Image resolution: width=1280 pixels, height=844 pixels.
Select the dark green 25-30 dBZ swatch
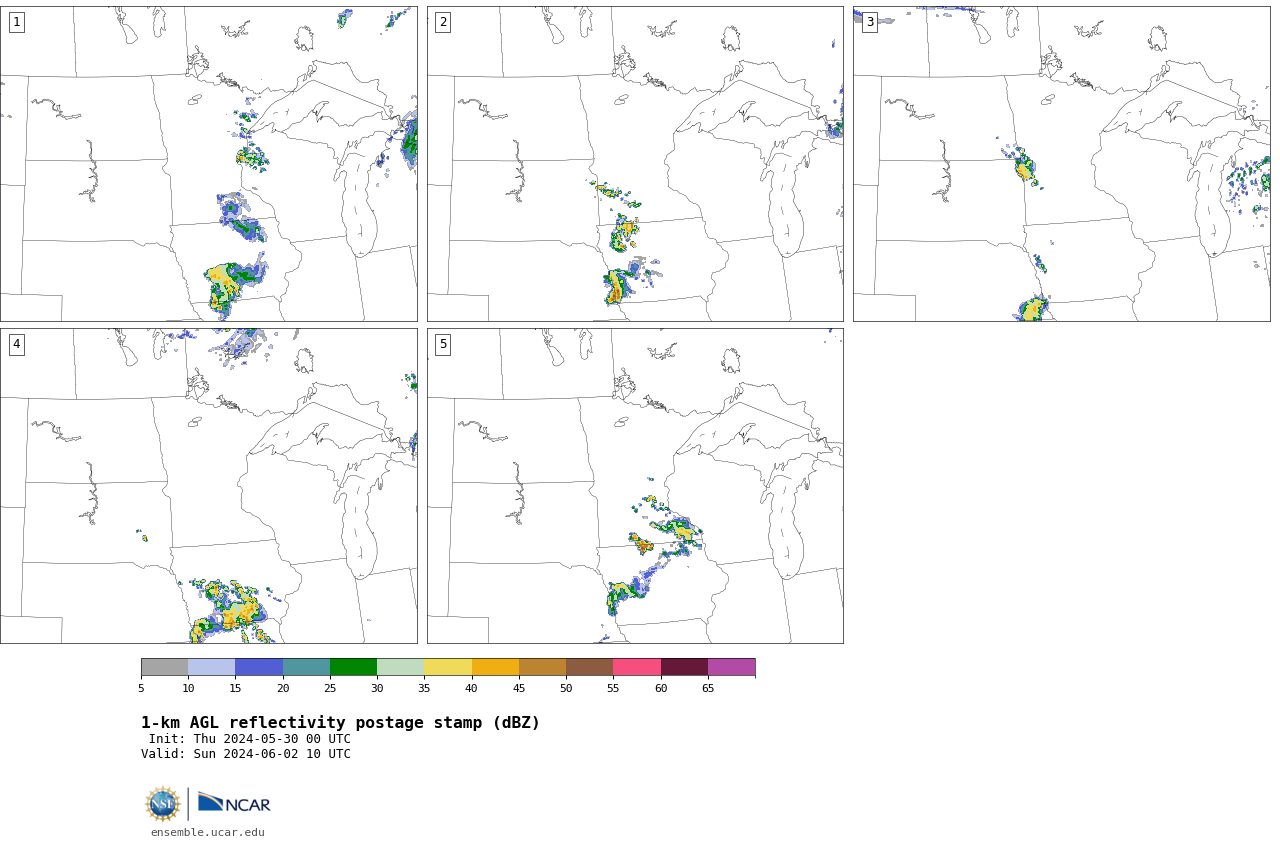pyautogui.click(x=353, y=667)
